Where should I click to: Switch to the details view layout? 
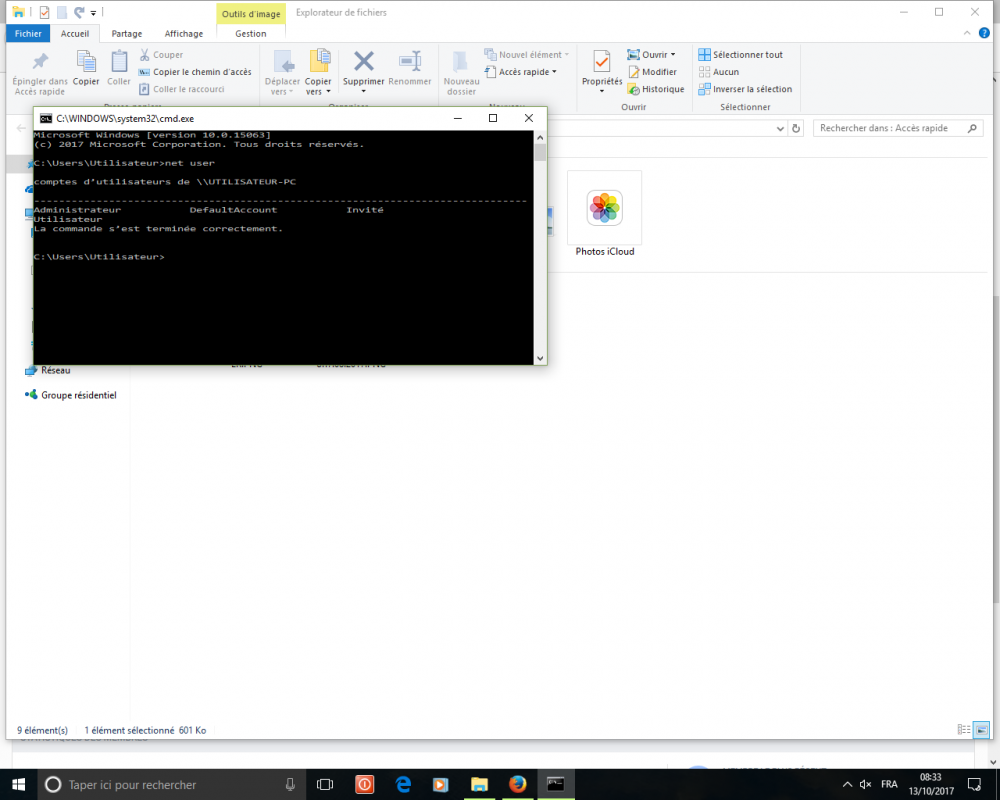pos(962,731)
